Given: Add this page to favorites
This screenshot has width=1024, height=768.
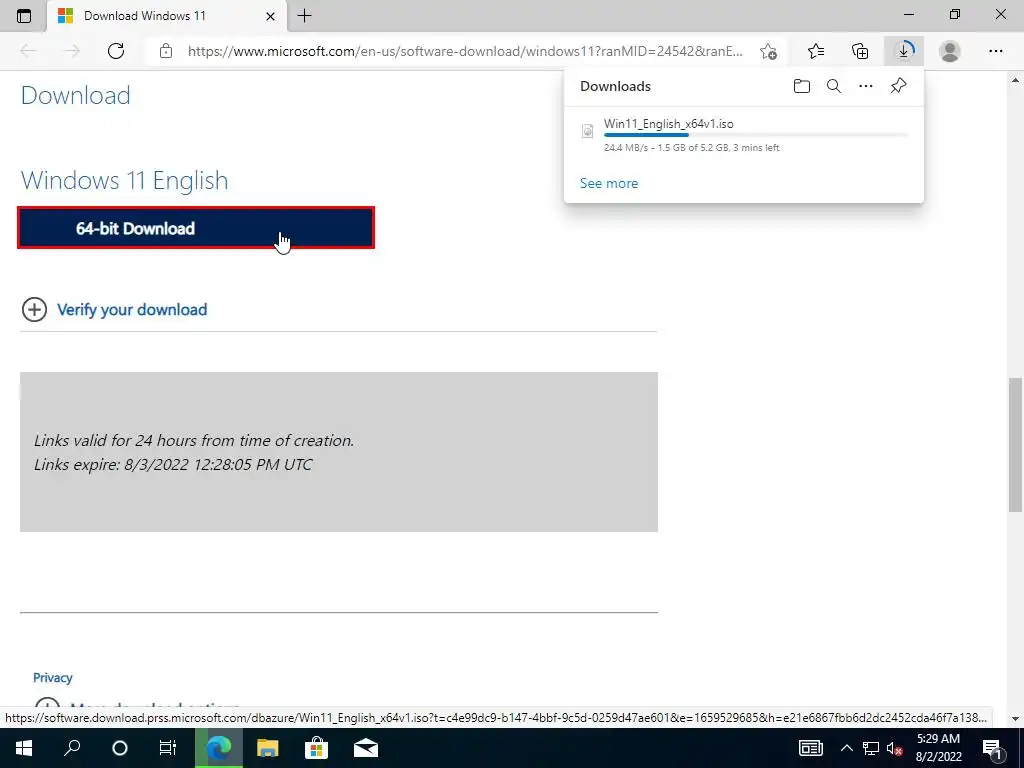Looking at the screenshot, I should (769, 51).
